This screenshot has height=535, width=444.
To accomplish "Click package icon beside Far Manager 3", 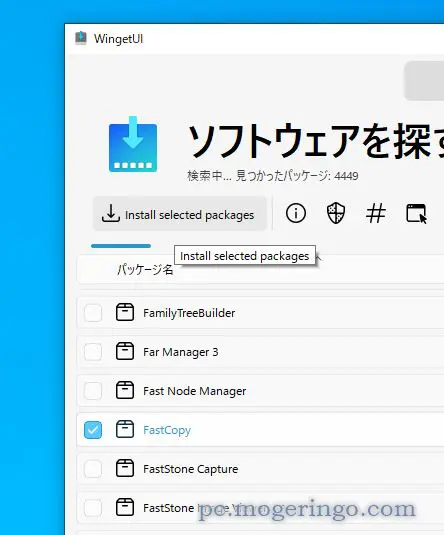I will point(125,351).
